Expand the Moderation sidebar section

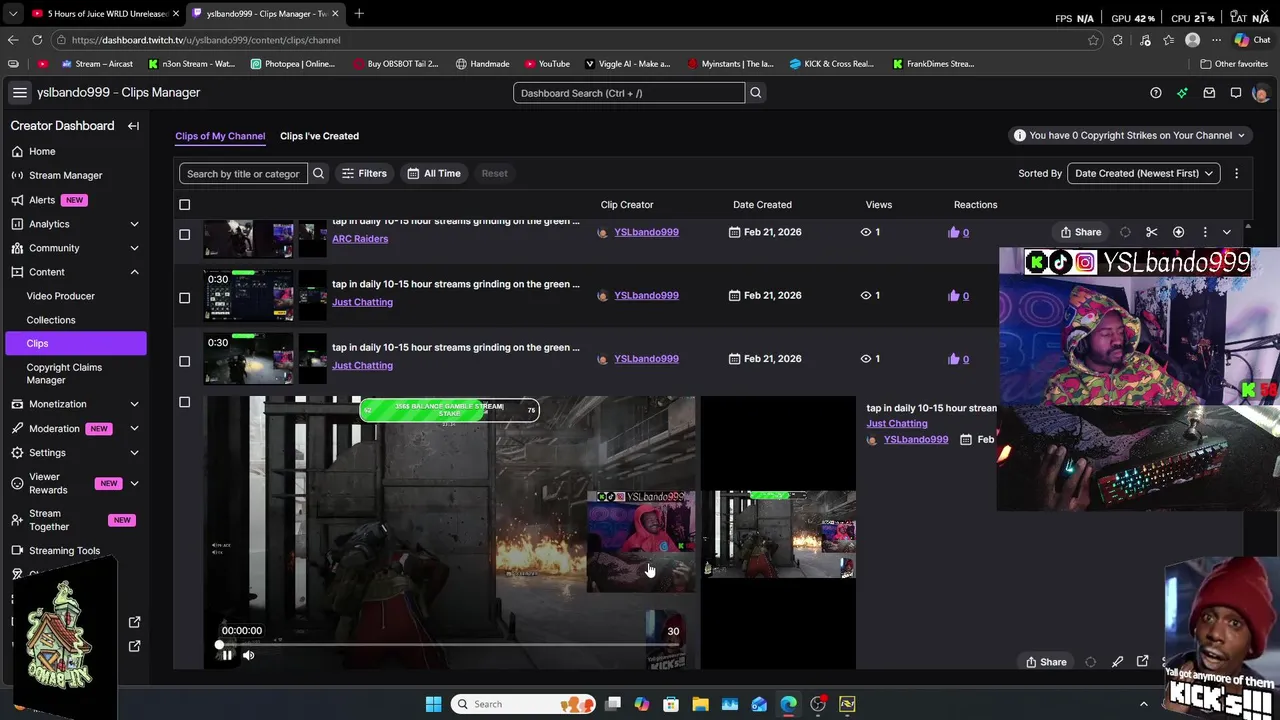134,428
